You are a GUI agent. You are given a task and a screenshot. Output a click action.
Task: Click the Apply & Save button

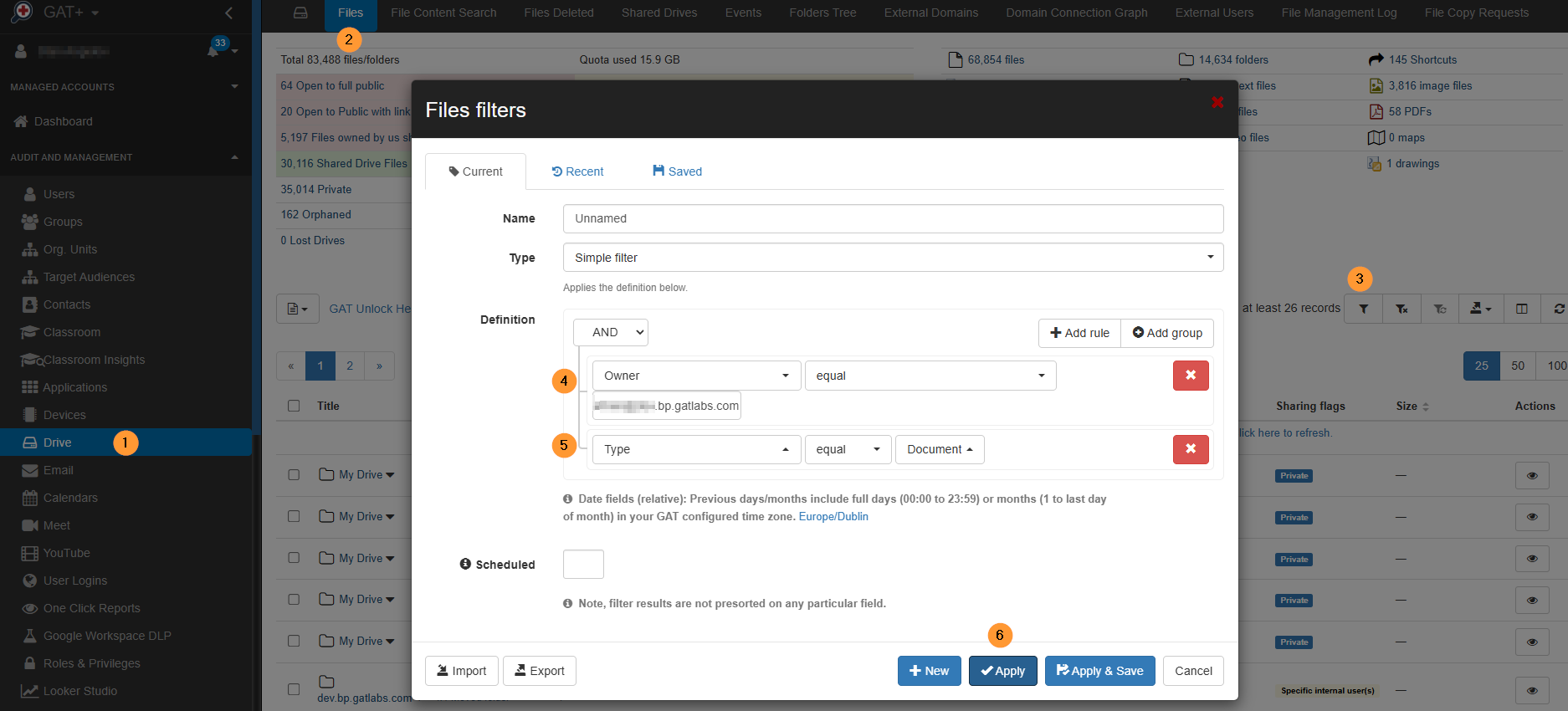[x=1099, y=671]
